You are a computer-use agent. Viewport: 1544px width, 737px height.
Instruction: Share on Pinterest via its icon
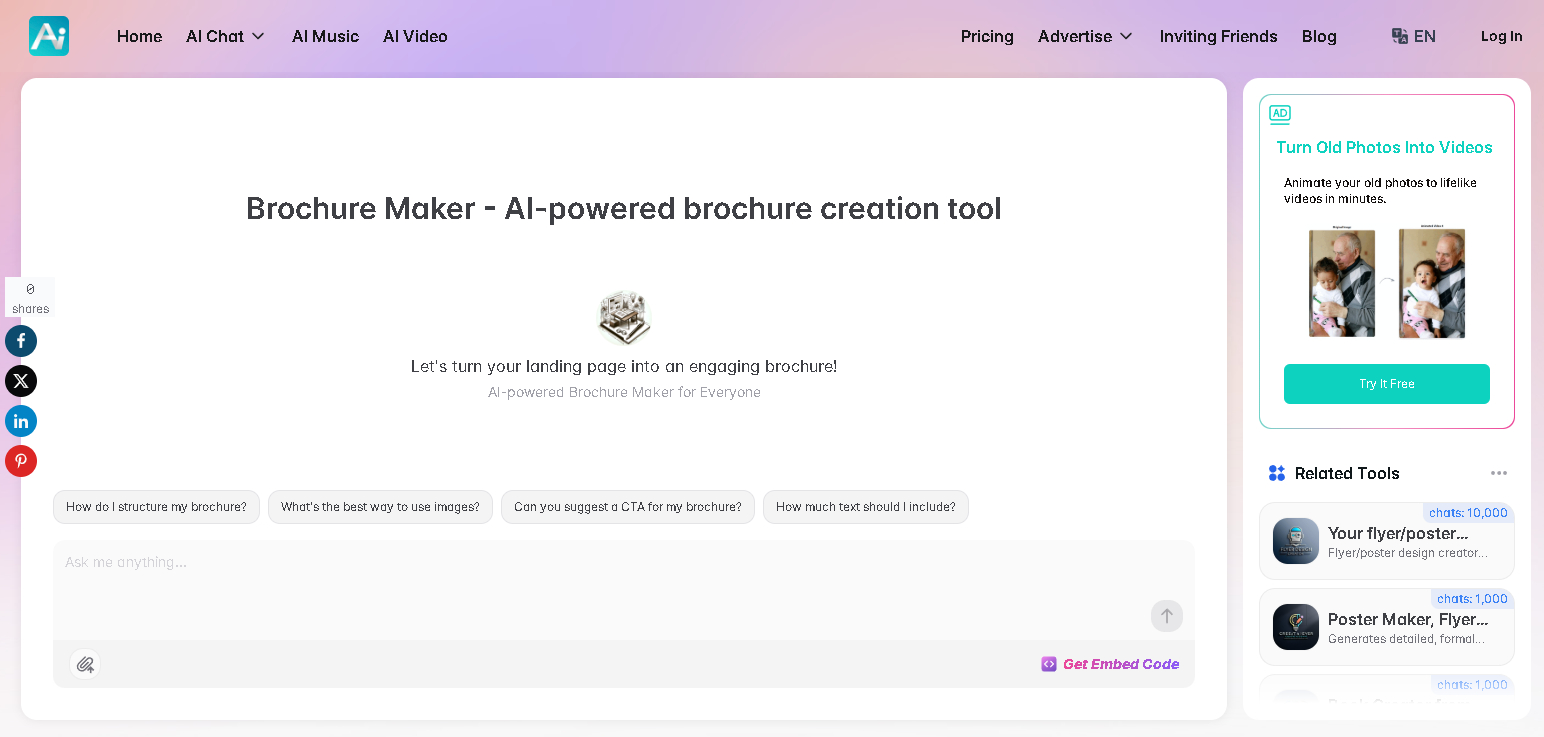tap(21, 461)
